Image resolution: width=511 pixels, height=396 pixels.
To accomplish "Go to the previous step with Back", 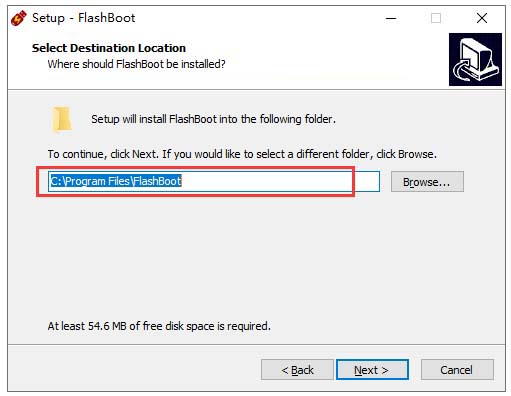I will click(297, 370).
